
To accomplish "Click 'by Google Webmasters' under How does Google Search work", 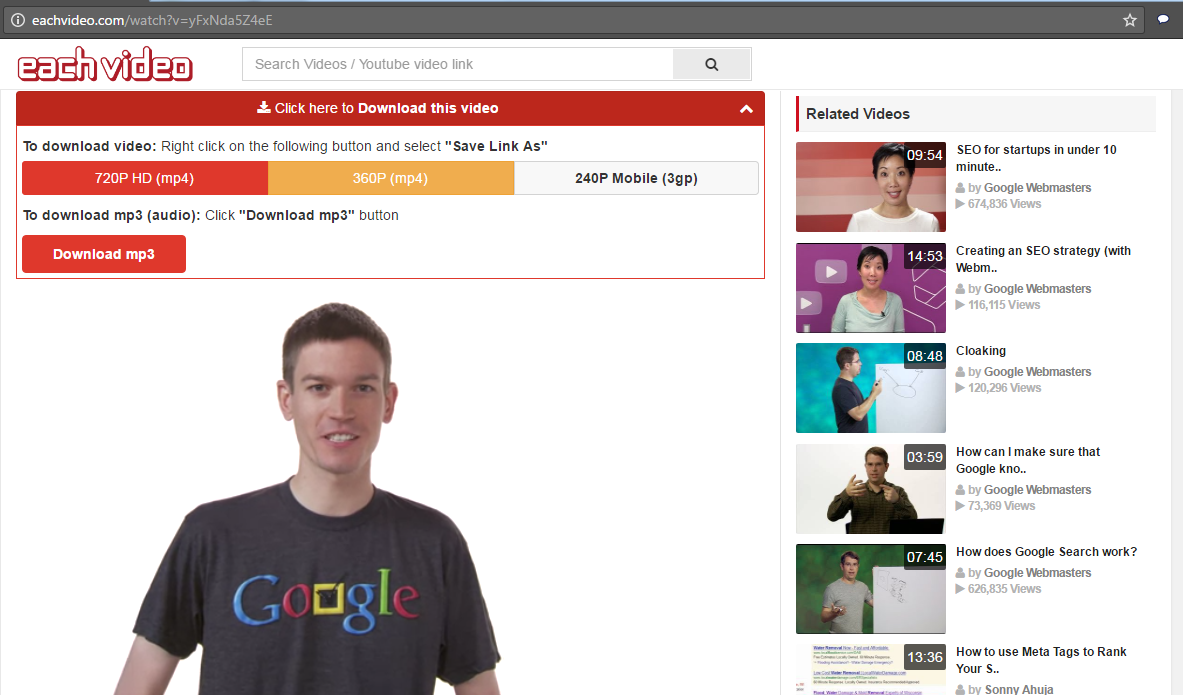I will [x=1024, y=573].
